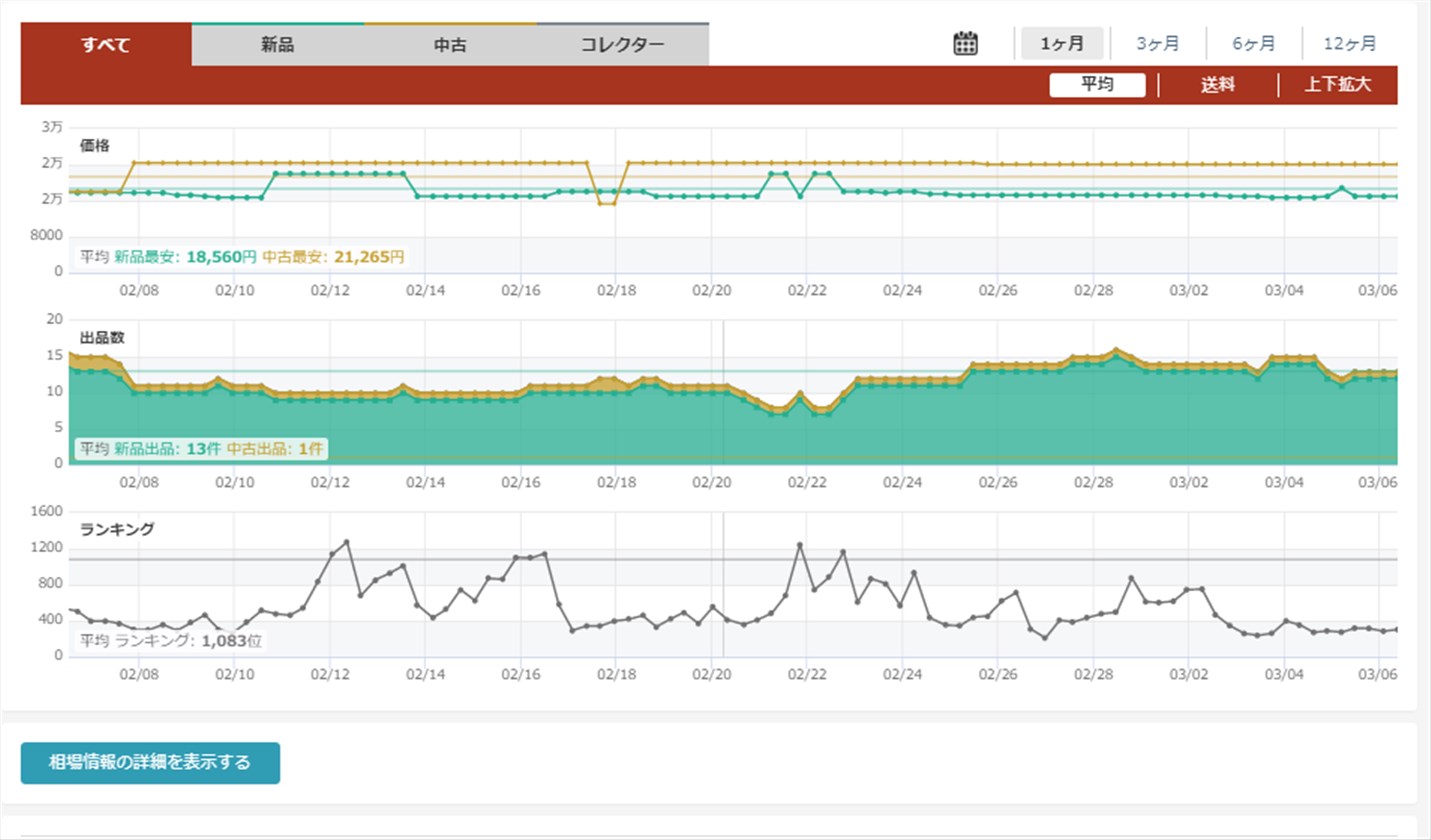
Task: Click the ranking peak near 02/12
Action: (346, 542)
